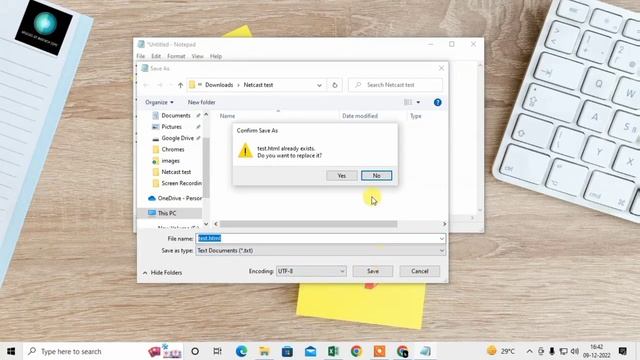
Task: Select Google Drive in the navigation pane
Action: point(178,138)
